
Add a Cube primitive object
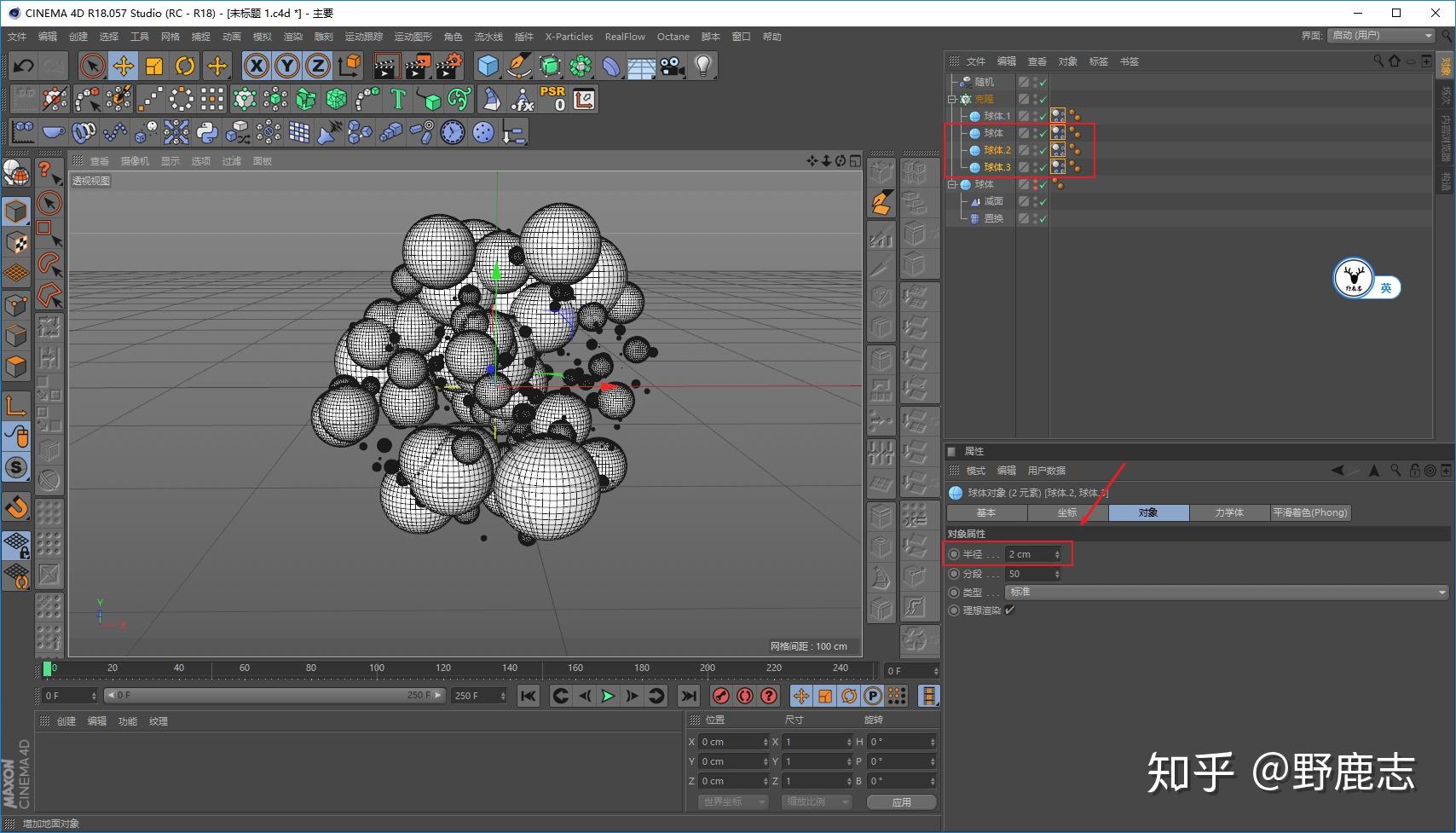pos(488,66)
